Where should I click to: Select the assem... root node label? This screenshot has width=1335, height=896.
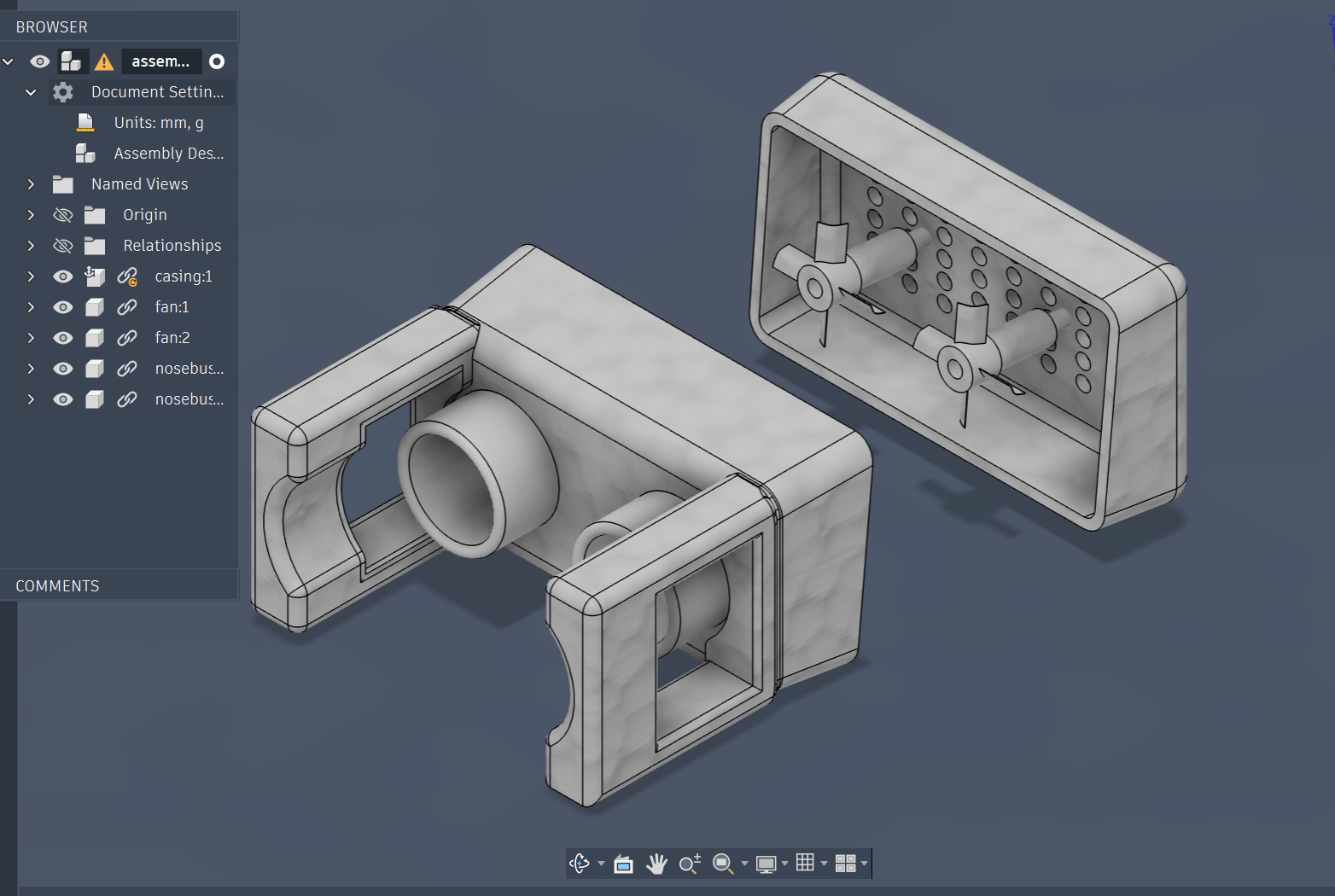[x=160, y=61]
